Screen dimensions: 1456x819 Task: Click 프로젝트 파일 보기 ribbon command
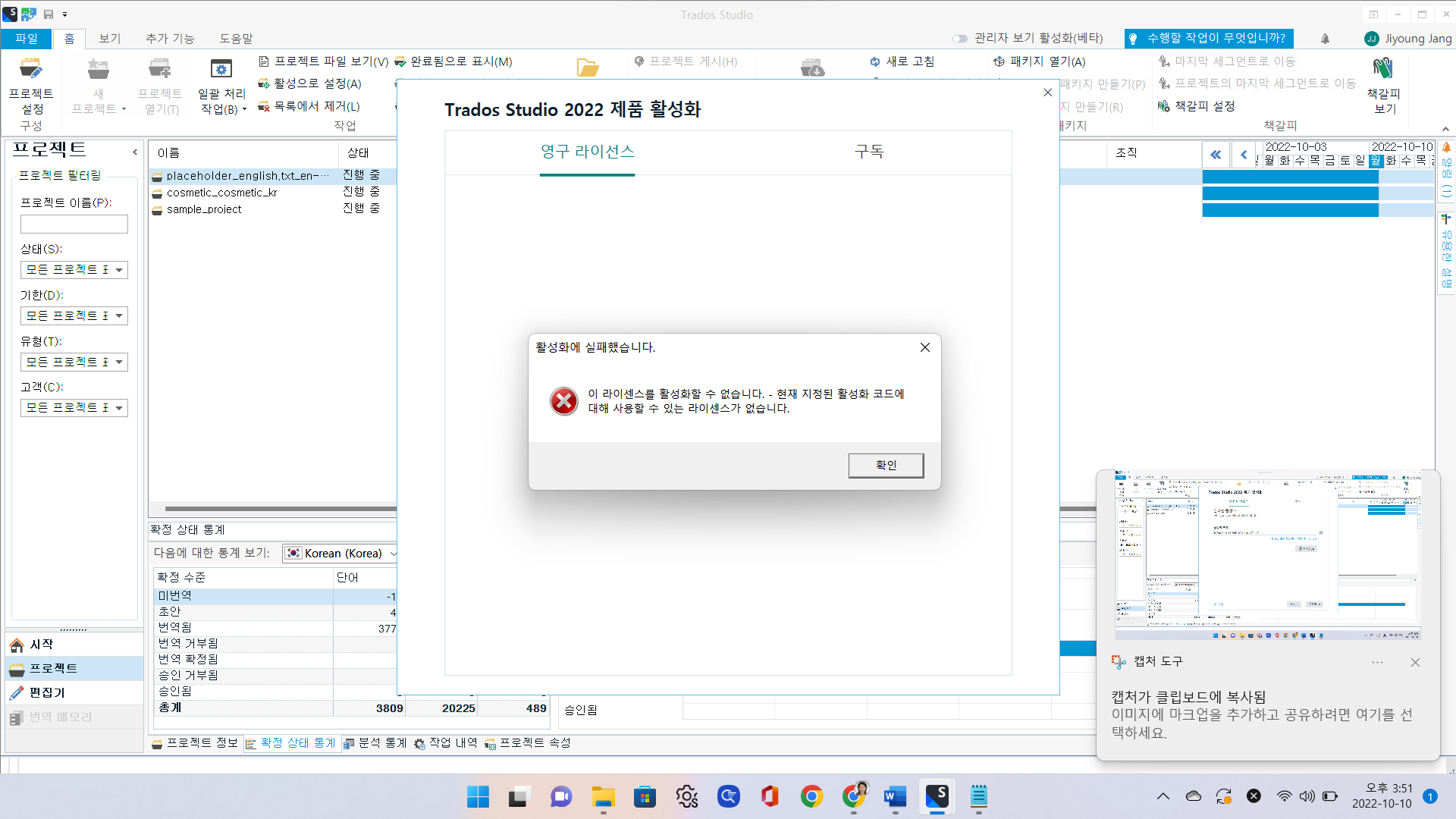(323, 61)
